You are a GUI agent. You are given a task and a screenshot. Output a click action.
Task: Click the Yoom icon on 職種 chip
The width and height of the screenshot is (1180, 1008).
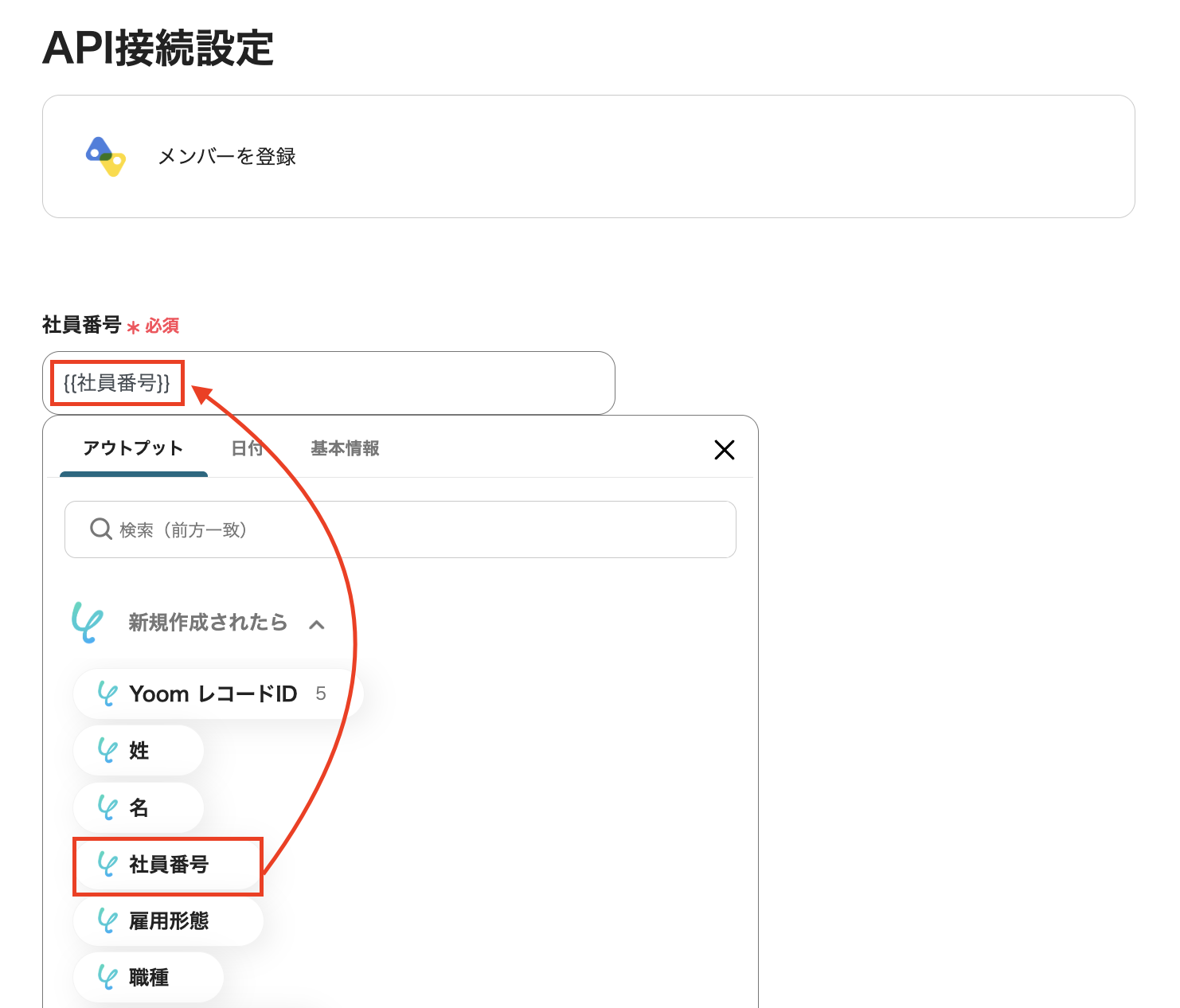coord(107,977)
